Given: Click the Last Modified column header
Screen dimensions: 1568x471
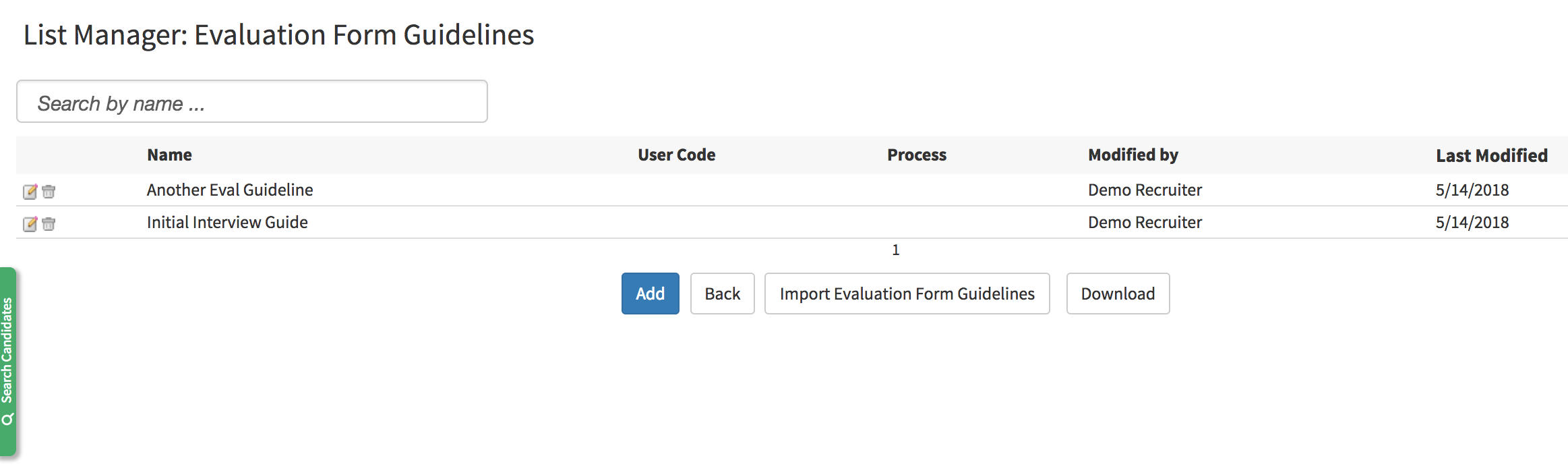Looking at the screenshot, I should 1491,156.
